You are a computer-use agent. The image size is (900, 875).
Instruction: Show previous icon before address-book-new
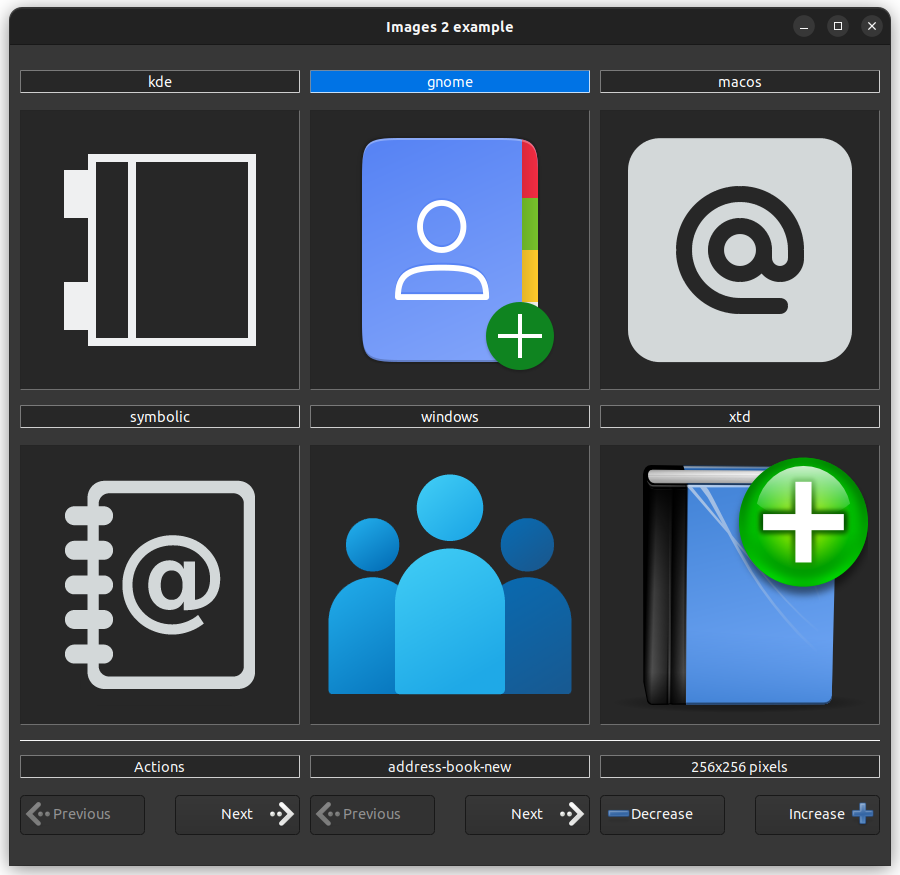(x=372, y=815)
